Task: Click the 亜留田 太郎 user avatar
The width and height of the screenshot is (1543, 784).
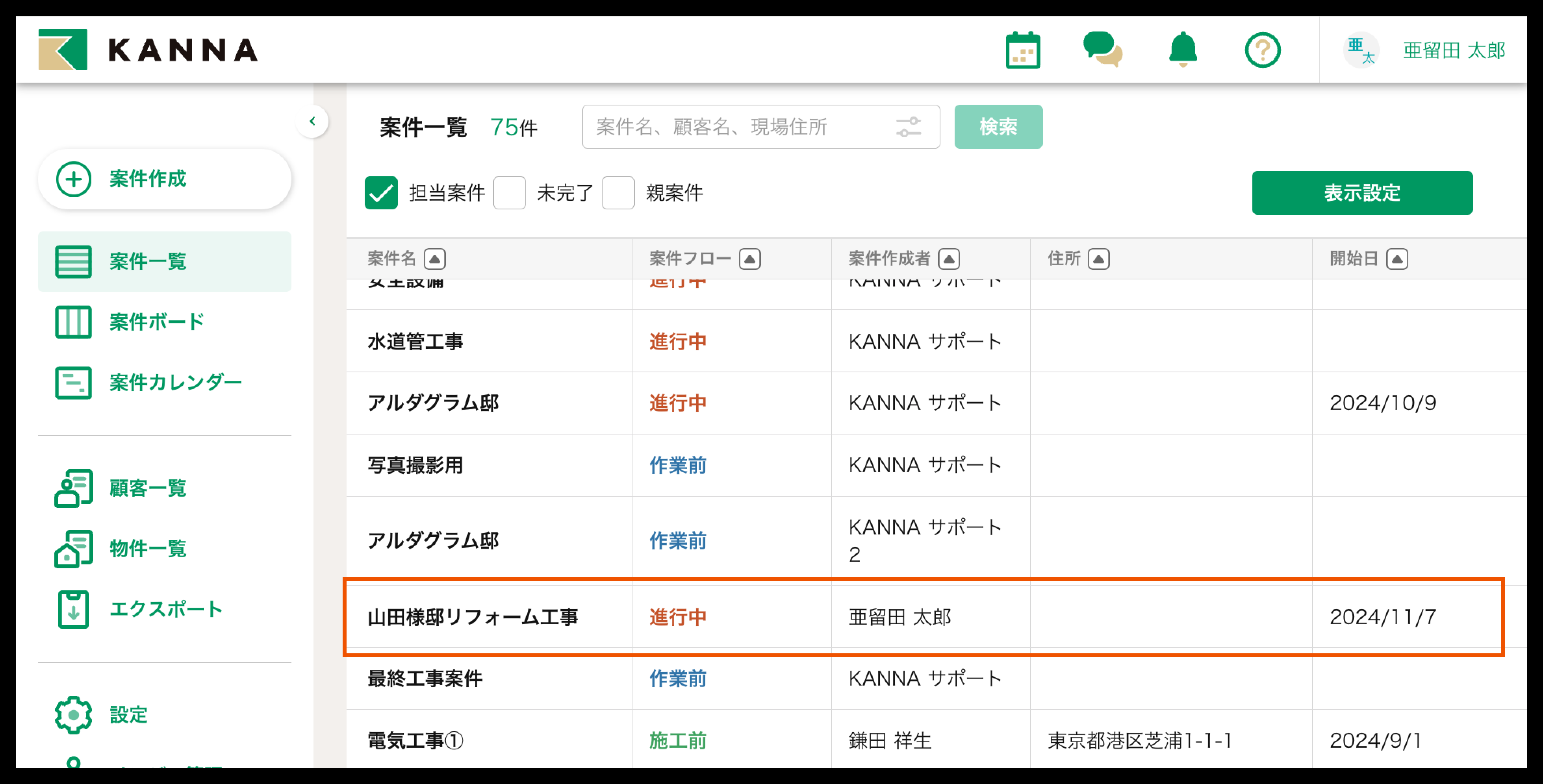Action: click(x=1360, y=50)
